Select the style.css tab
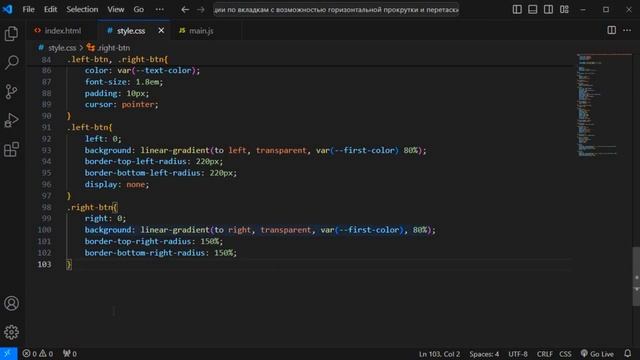The height and width of the screenshot is (360, 640). [x=131, y=31]
